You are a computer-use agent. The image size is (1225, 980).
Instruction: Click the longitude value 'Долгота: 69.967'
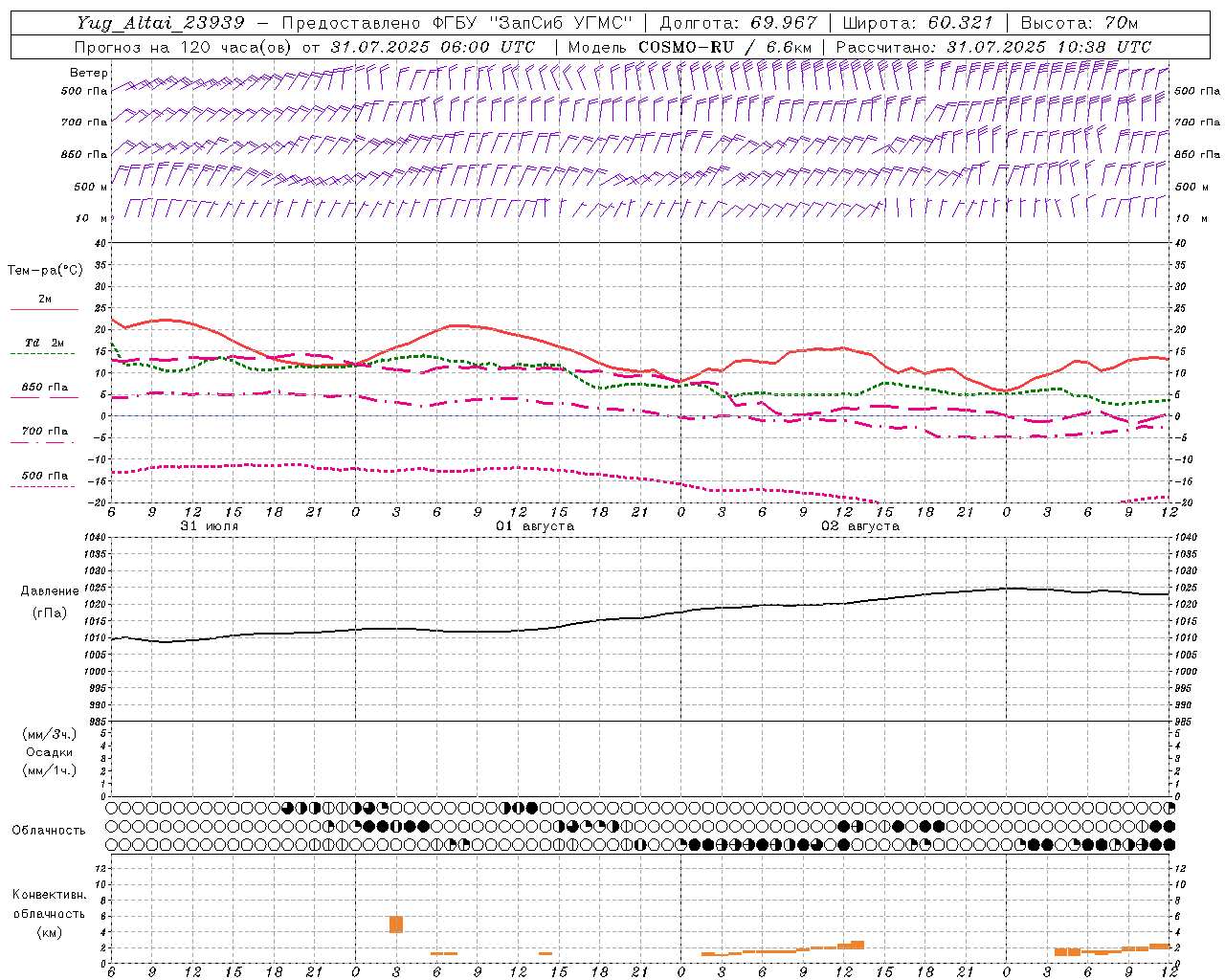pyautogui.click(x=739, y=23)
